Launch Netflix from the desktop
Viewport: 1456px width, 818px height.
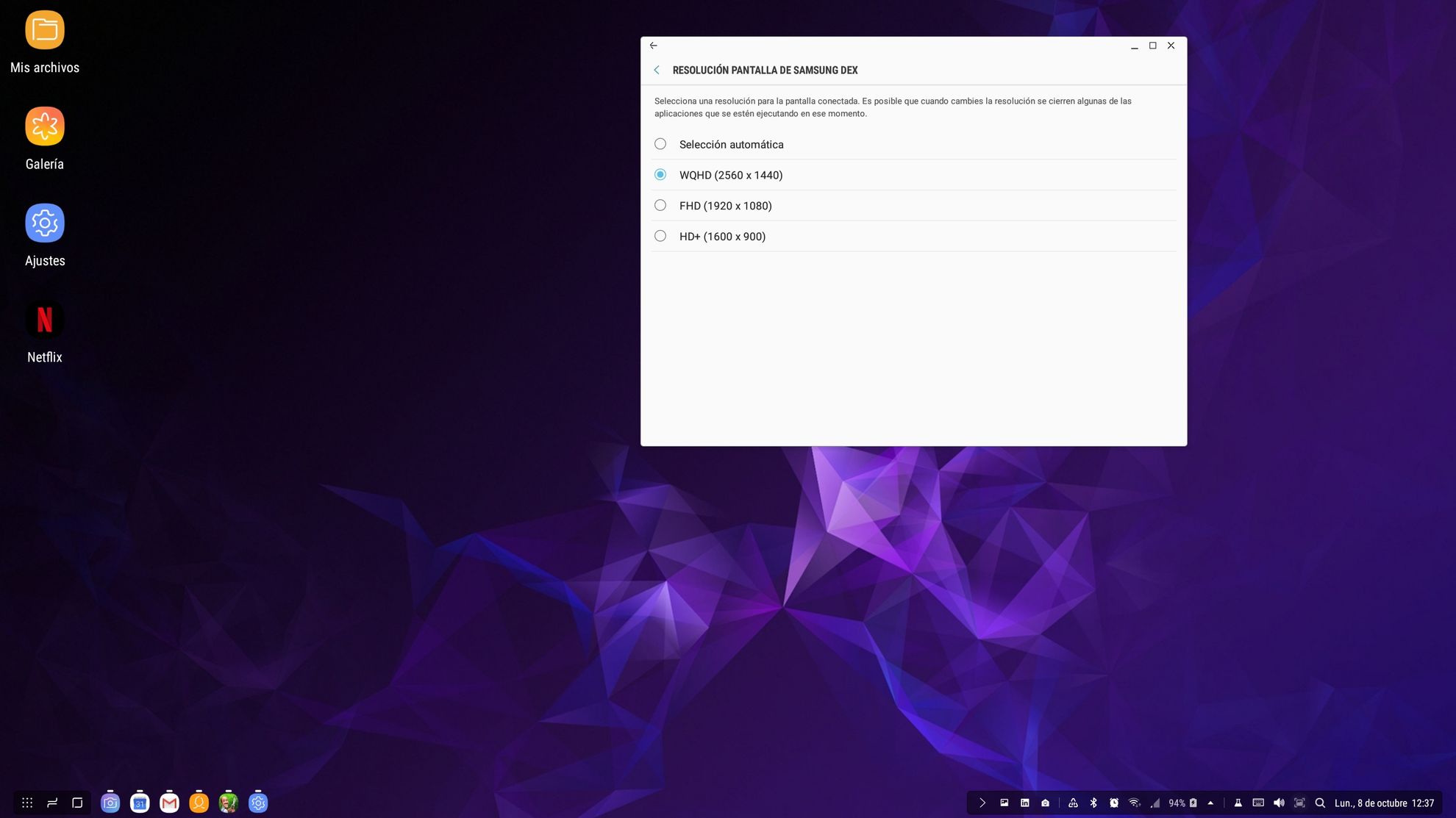click(45, 331)
